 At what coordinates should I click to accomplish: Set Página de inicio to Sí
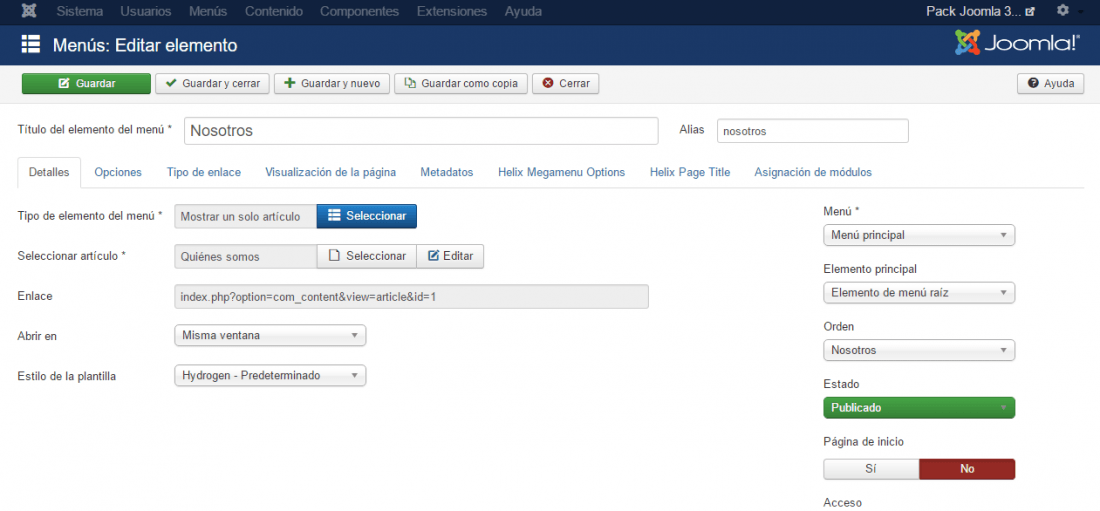[x=871, y=469]
